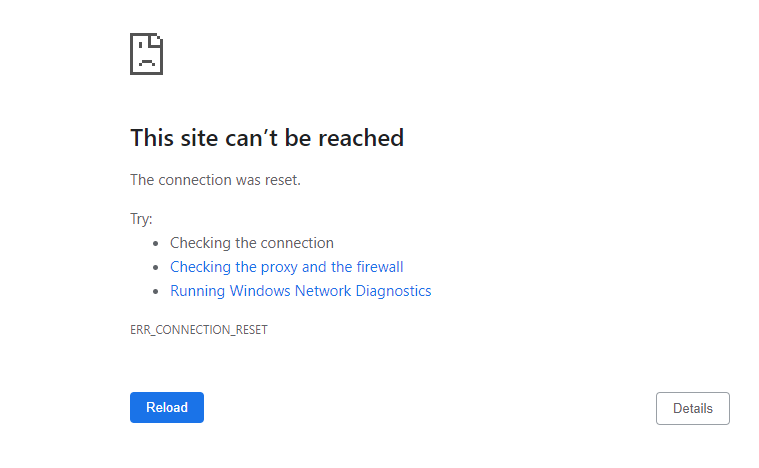
Task: Click the bullet beside 'Checking the connection'
Action: click(155, 243)
